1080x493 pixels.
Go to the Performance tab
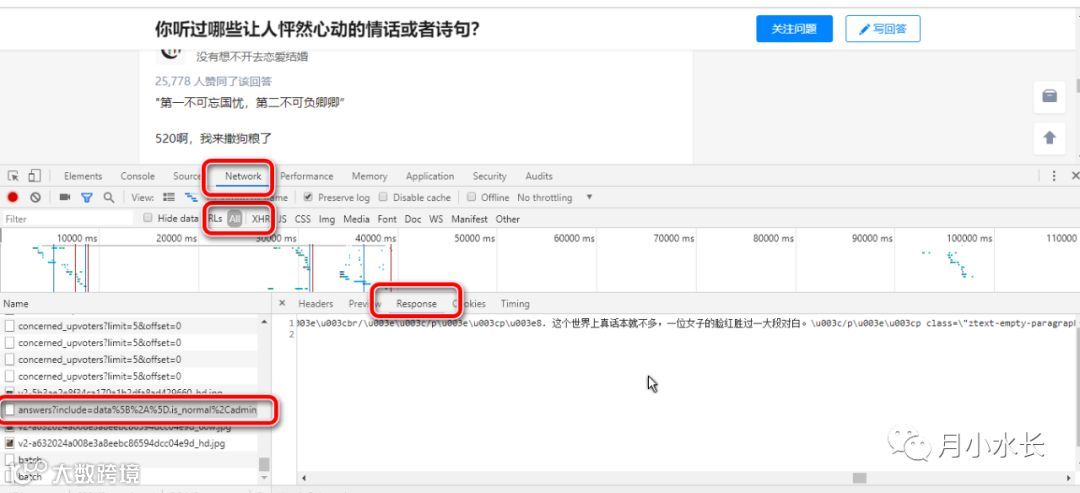pyautogui.click(x=307, y=176)
